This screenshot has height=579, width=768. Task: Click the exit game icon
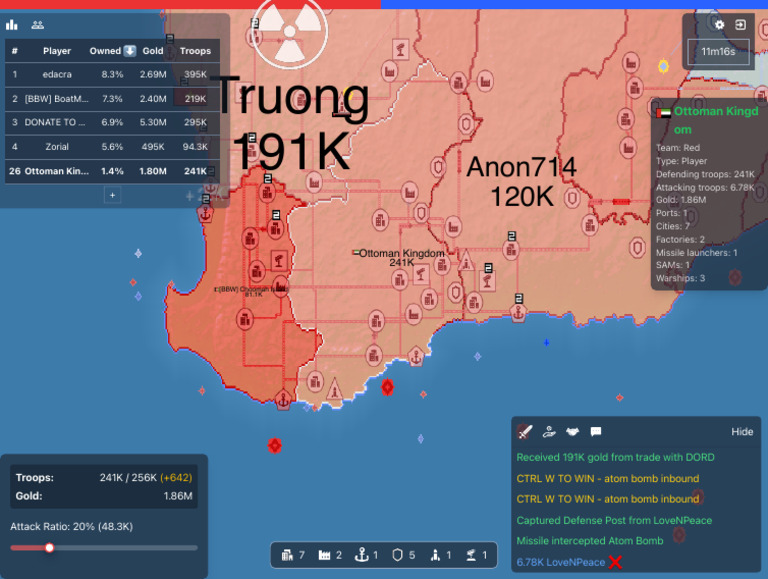[741, 24]
